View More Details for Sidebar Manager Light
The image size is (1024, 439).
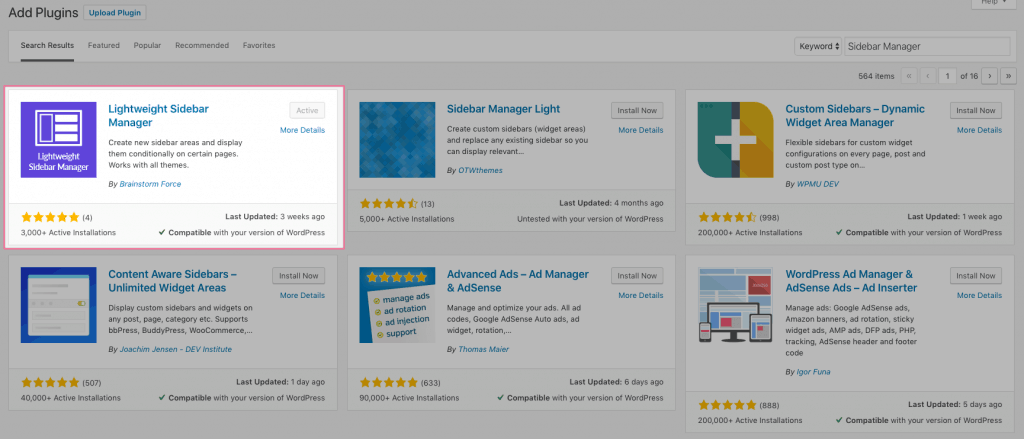click(x=641, y=130)
